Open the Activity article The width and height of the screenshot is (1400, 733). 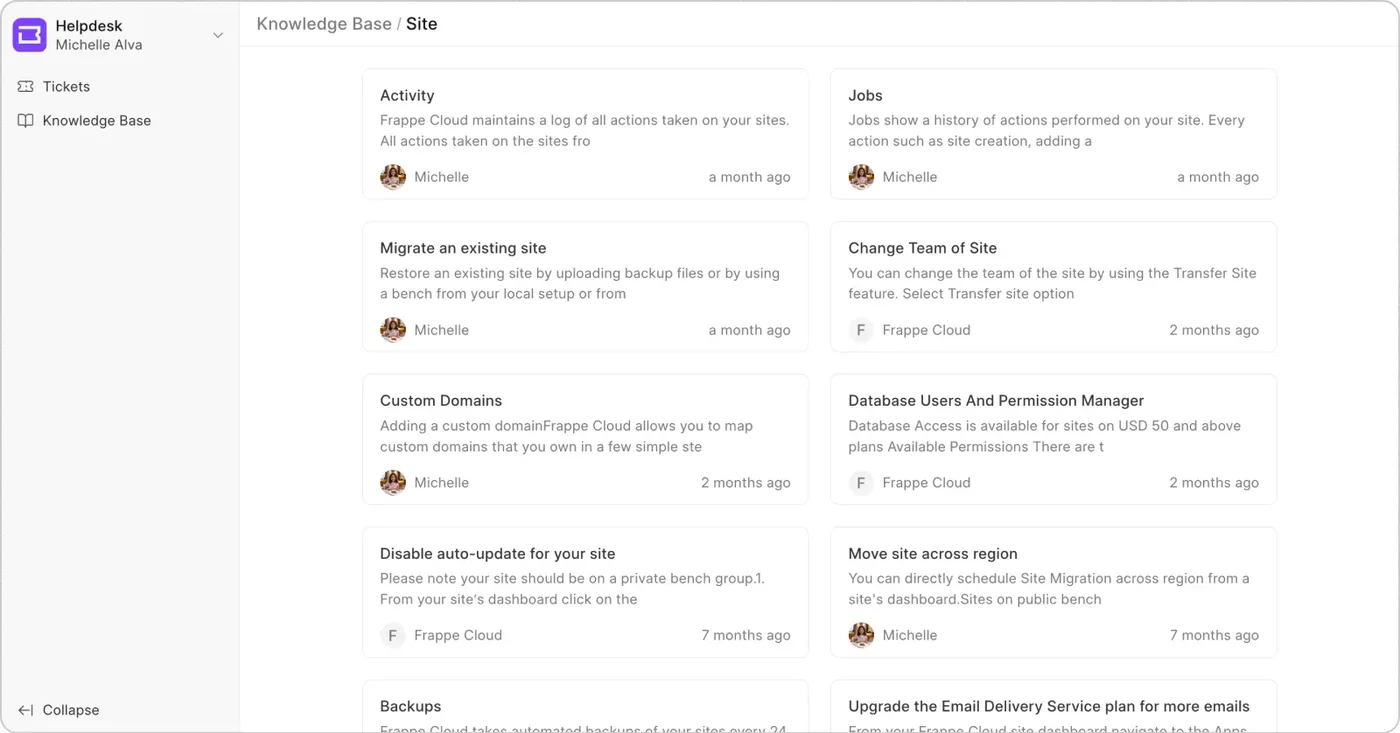(585, 134)
